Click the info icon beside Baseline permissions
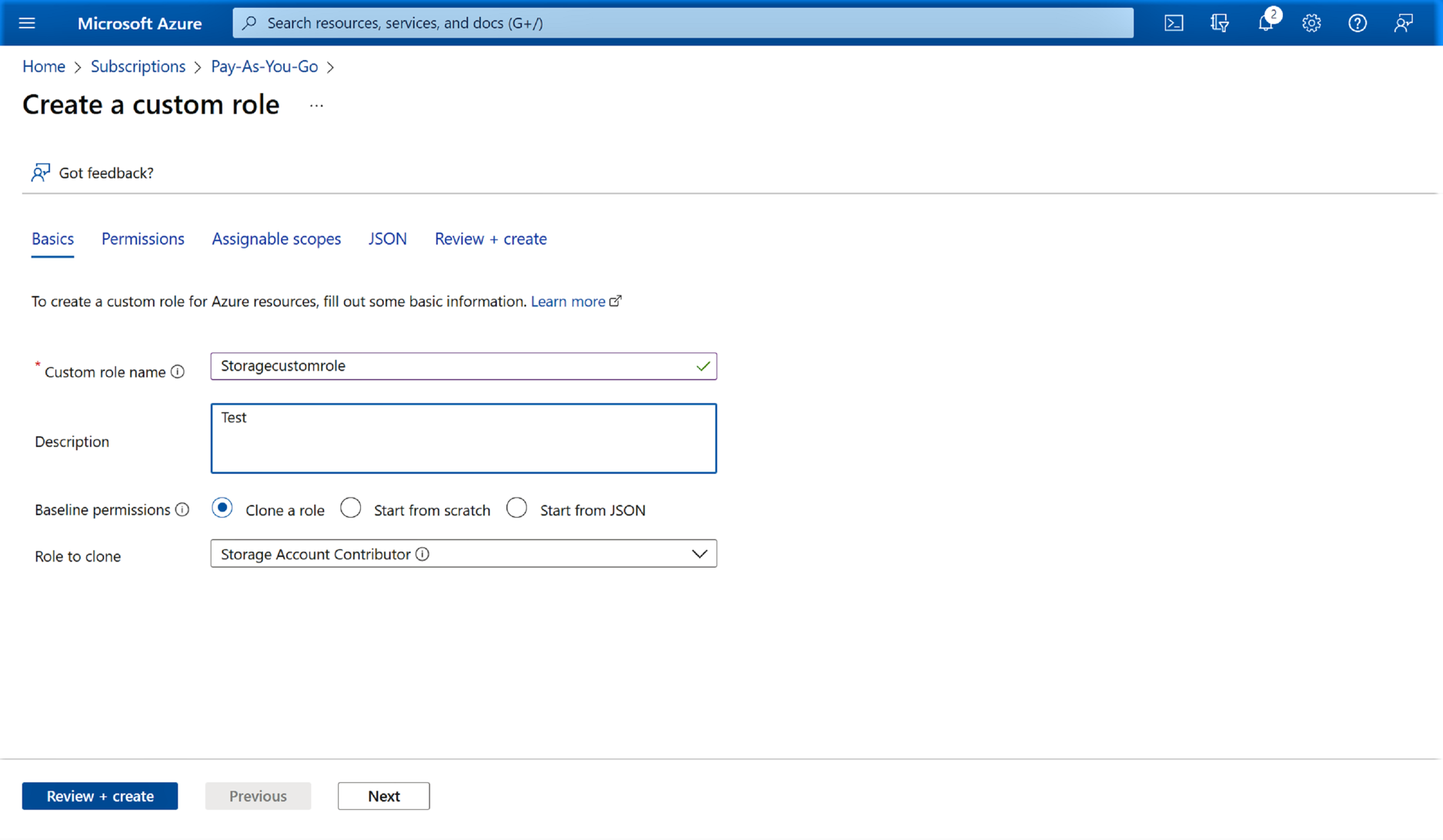Screen dimensions: 1443x840 pos(182,510)
